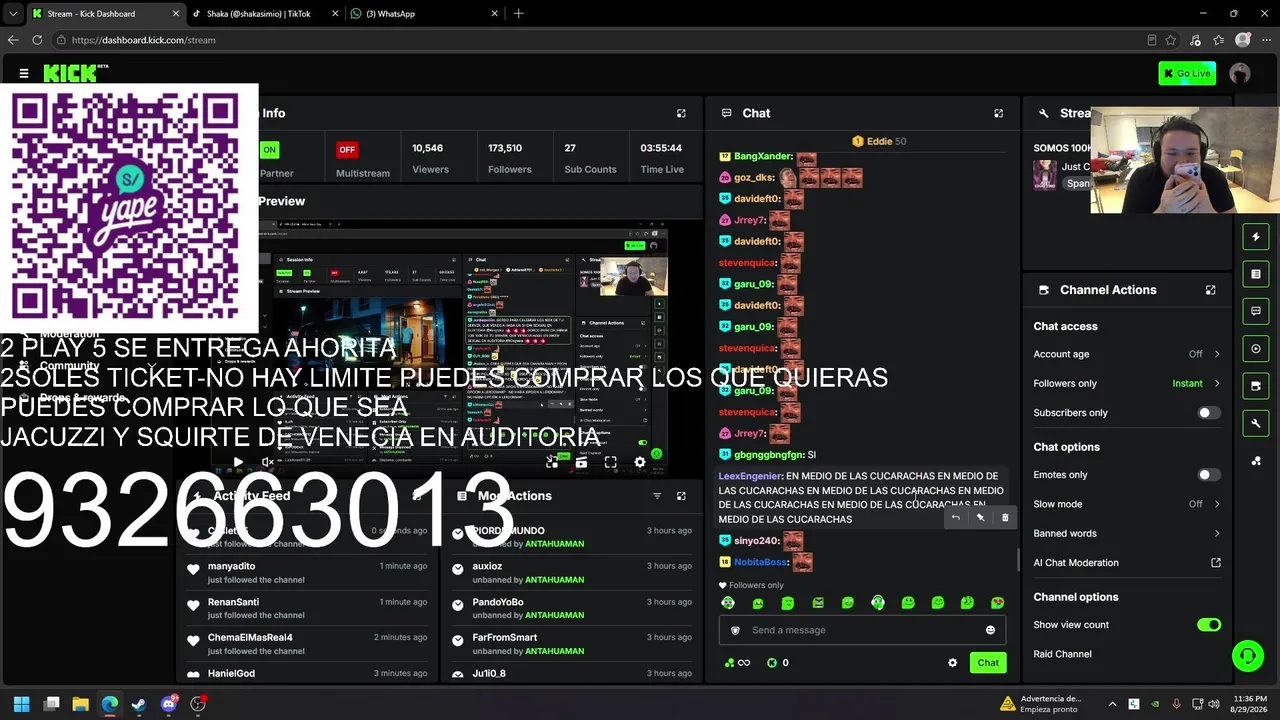The width and height of the screenshot is (1280, 720).
Task: Open the Windows Start menu
Action: click(21, 704)
